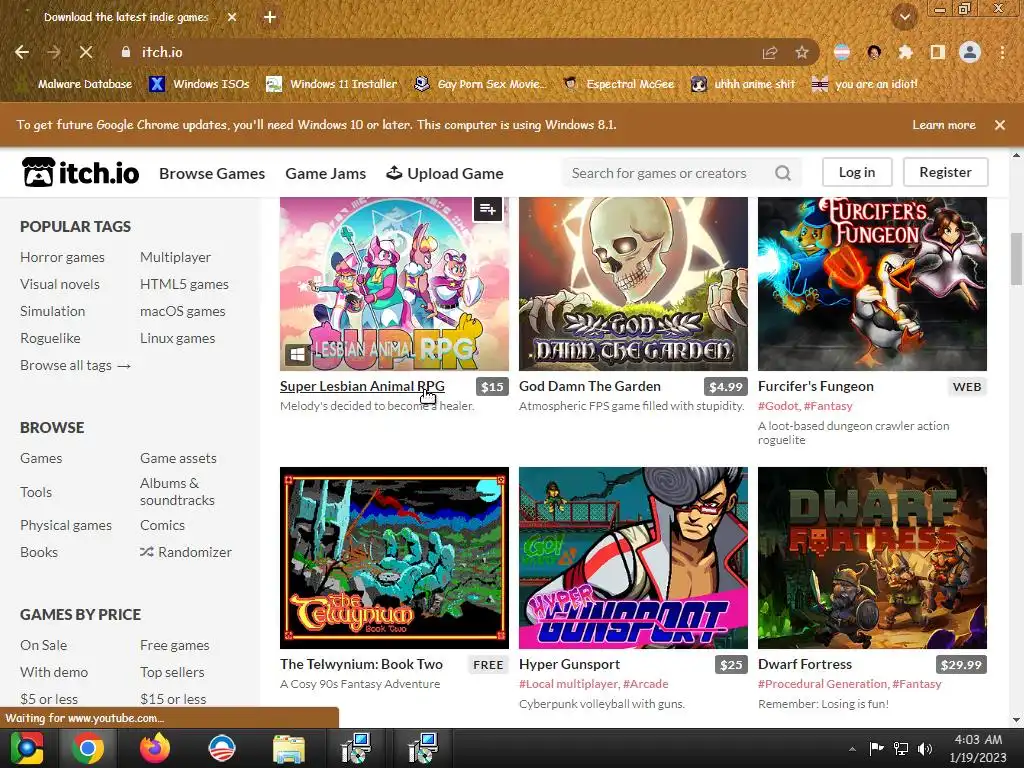Screen dimensions: 1024x768
Task: Click the Windows platform icon on Super Lesbian Animal RPG
Action: click(x=296, y=355)
